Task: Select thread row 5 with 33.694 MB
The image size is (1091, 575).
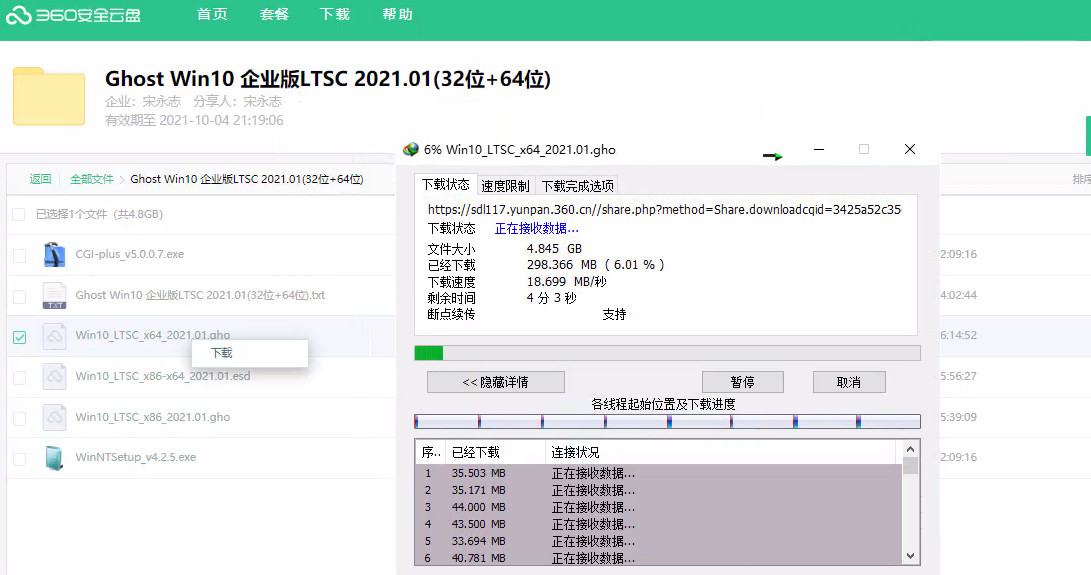Action: 658,541
